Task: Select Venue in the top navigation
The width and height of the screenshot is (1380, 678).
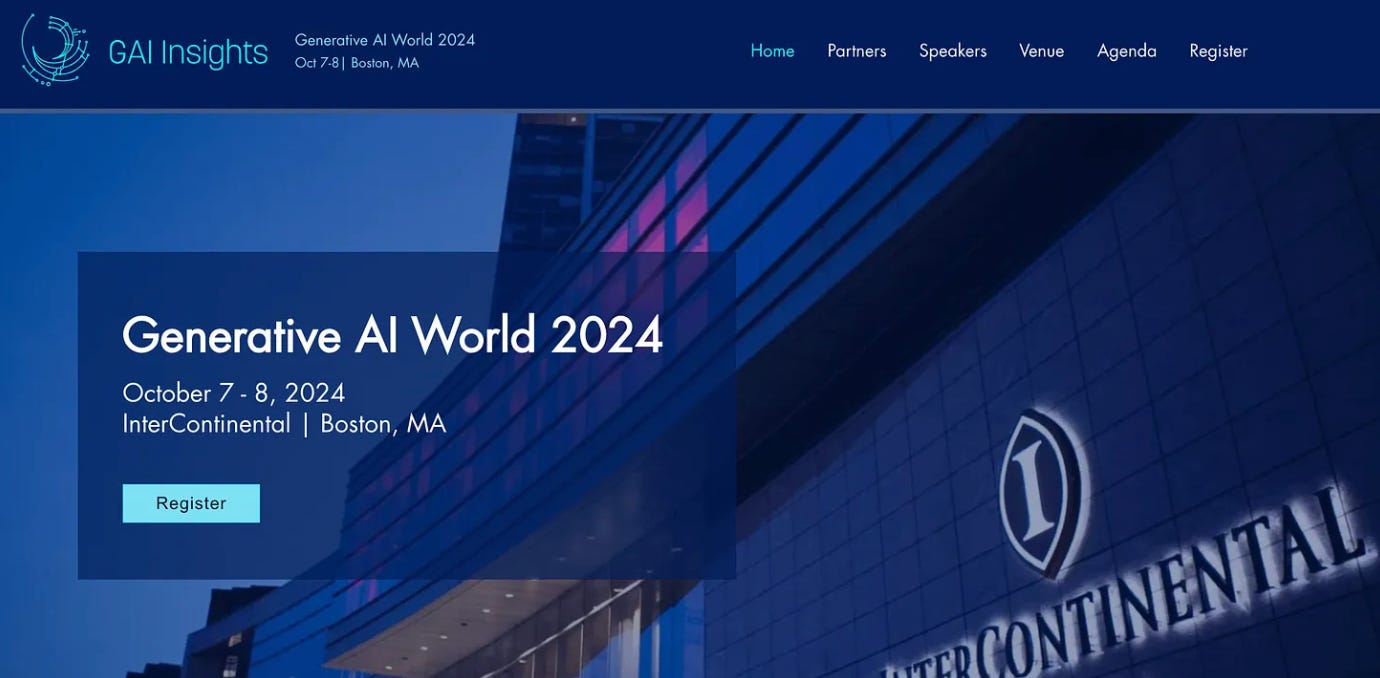Action: click(1041, 51)
